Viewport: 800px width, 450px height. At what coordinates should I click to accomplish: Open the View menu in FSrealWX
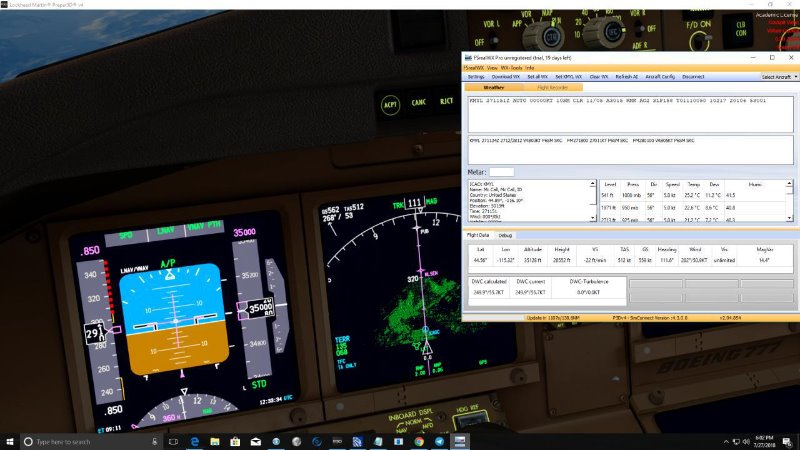click(492, 68)
